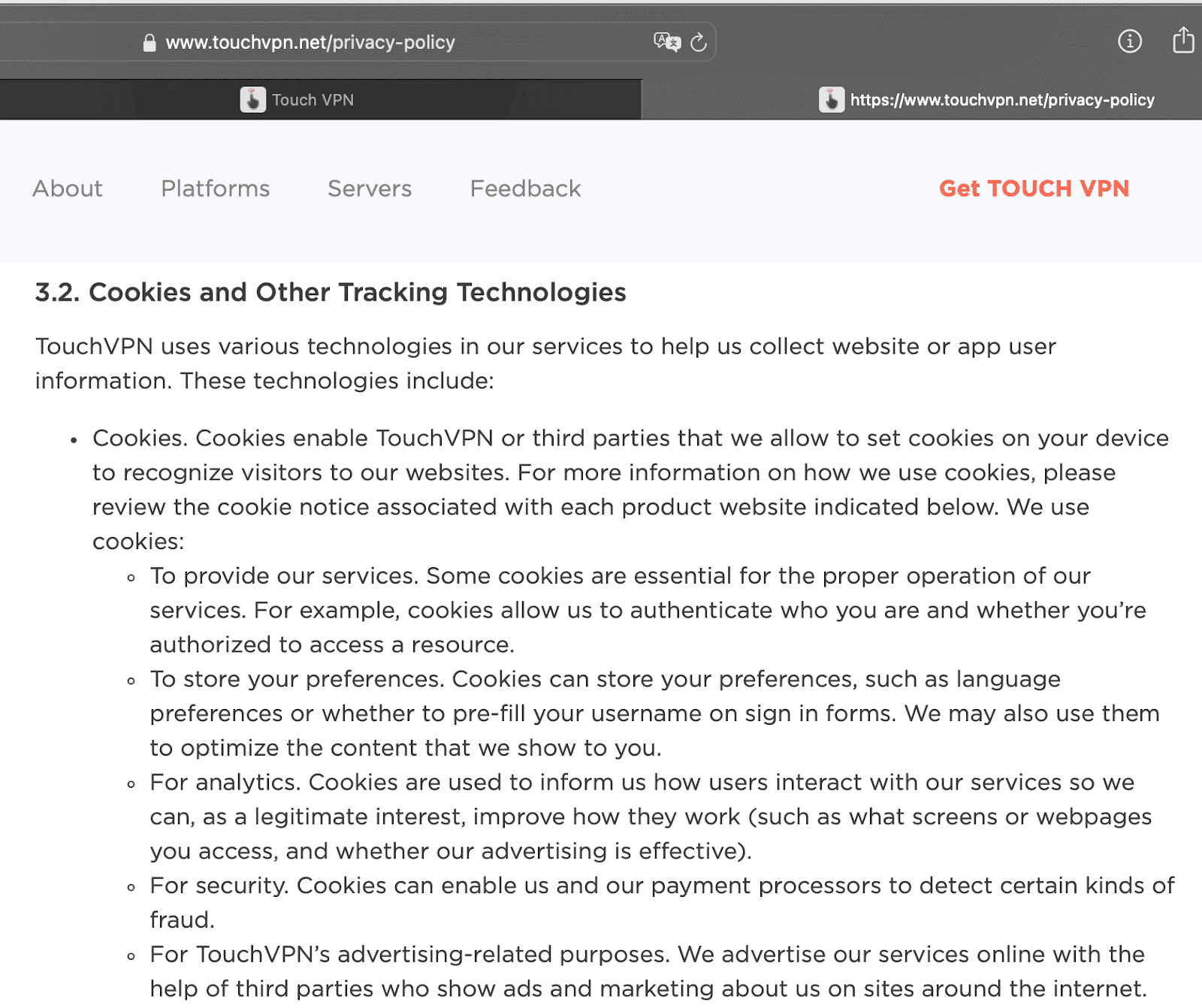The height and width of the screenshot is (1008, 1202).
Task: Click the lock icon in address bar
Action: click(x=149, y=43)
